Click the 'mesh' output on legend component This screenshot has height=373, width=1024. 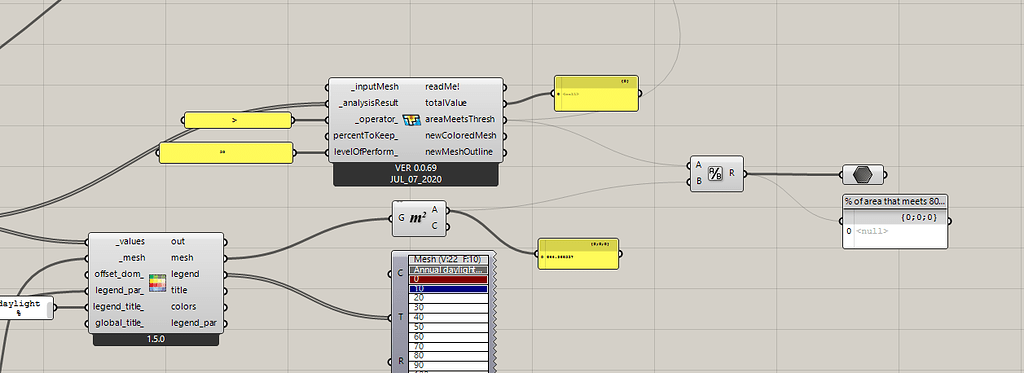pos(182,258)
